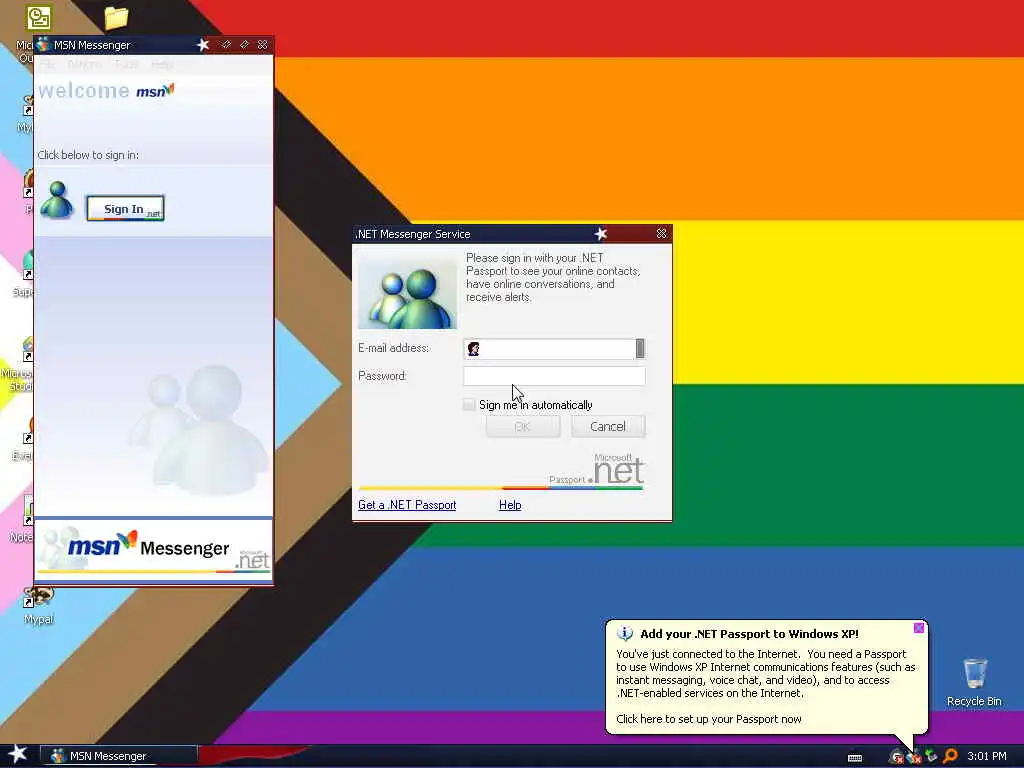The width and height of the screenshot is (1024, 768).
Task: Close the MSN Messenger window
Action: tap(263, 44)
